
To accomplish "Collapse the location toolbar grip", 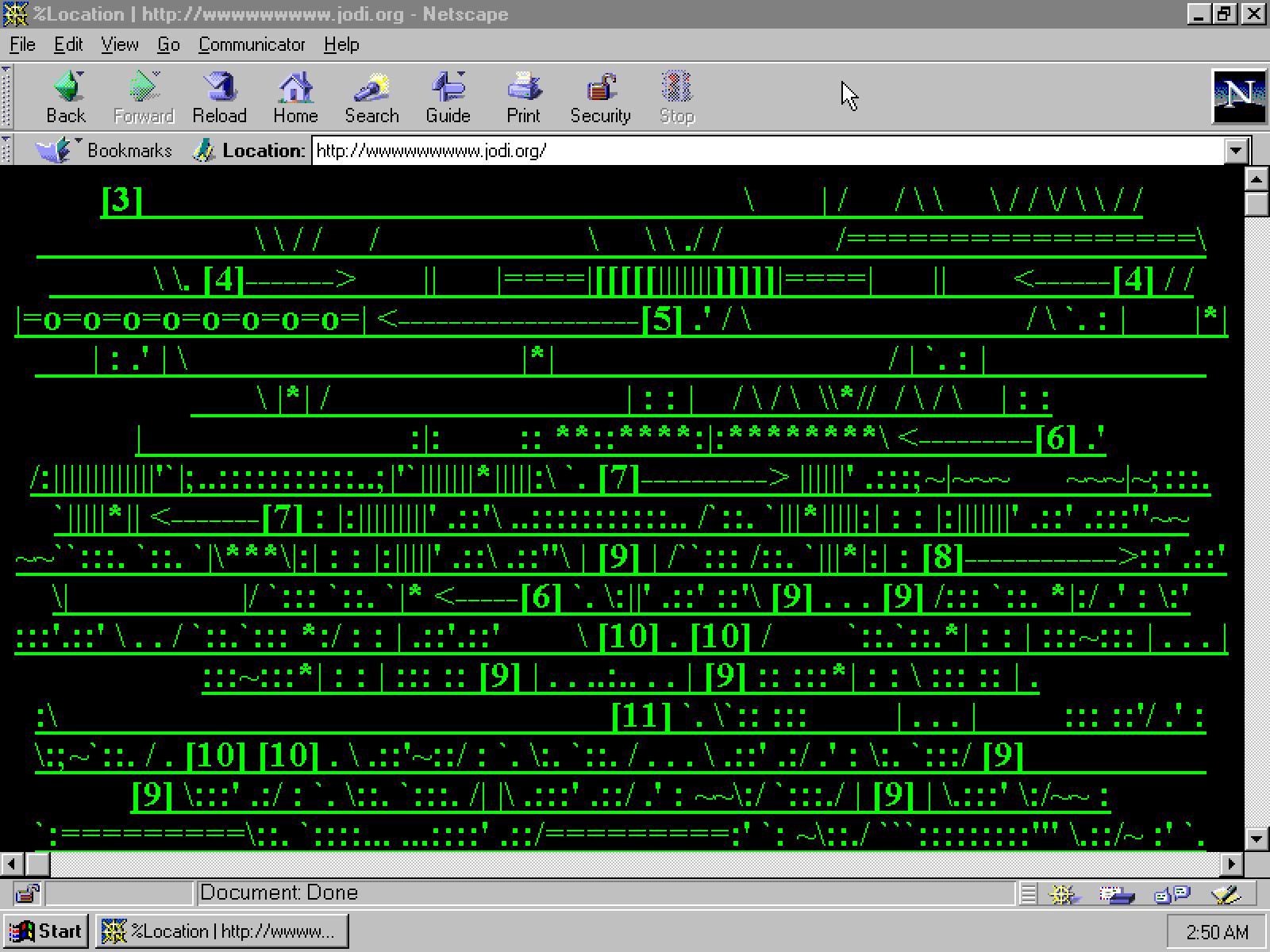I will coord(6,150).
